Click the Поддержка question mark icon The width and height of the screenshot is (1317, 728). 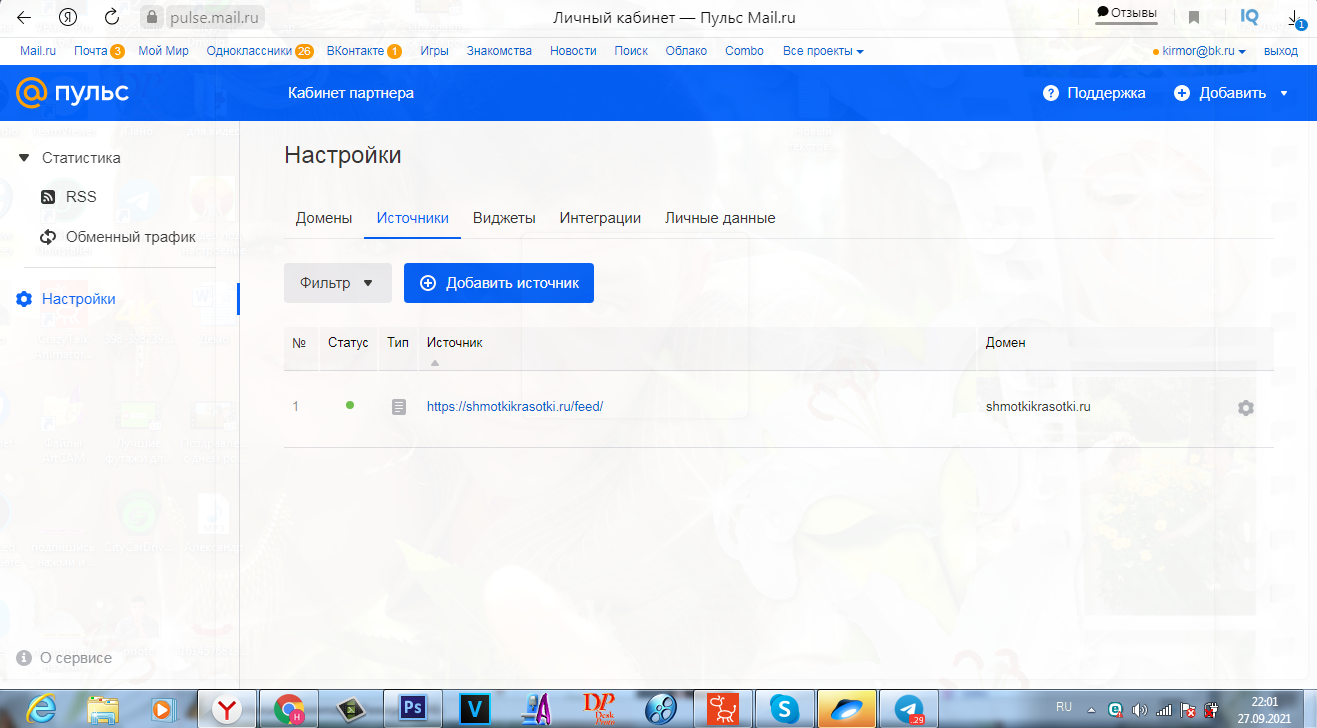pyautogui.click(x=1051, y=93)
